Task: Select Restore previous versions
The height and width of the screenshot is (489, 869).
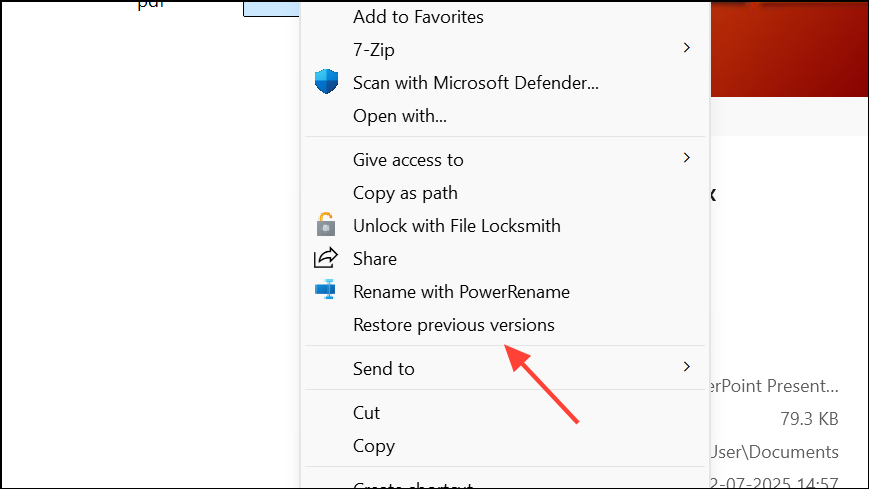Action: tap(453, 325)
